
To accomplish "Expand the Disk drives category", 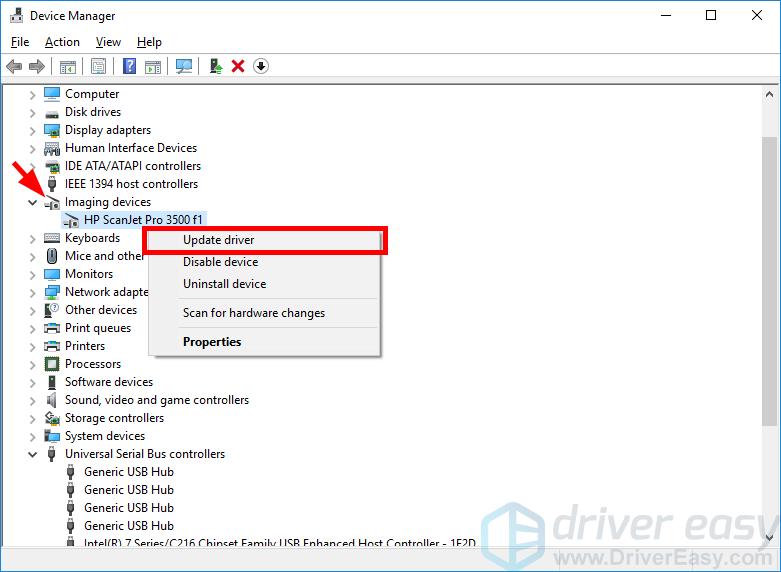I will [x=32, y=112].
